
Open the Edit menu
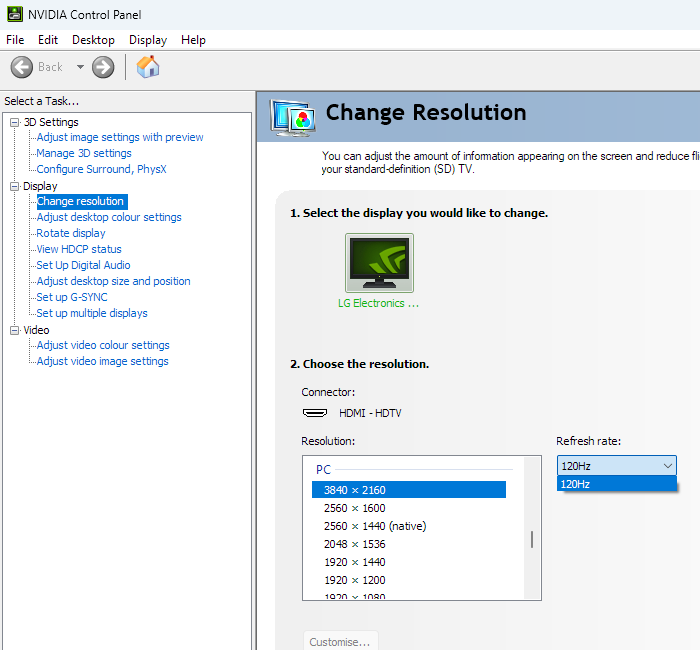coord(48,40)
